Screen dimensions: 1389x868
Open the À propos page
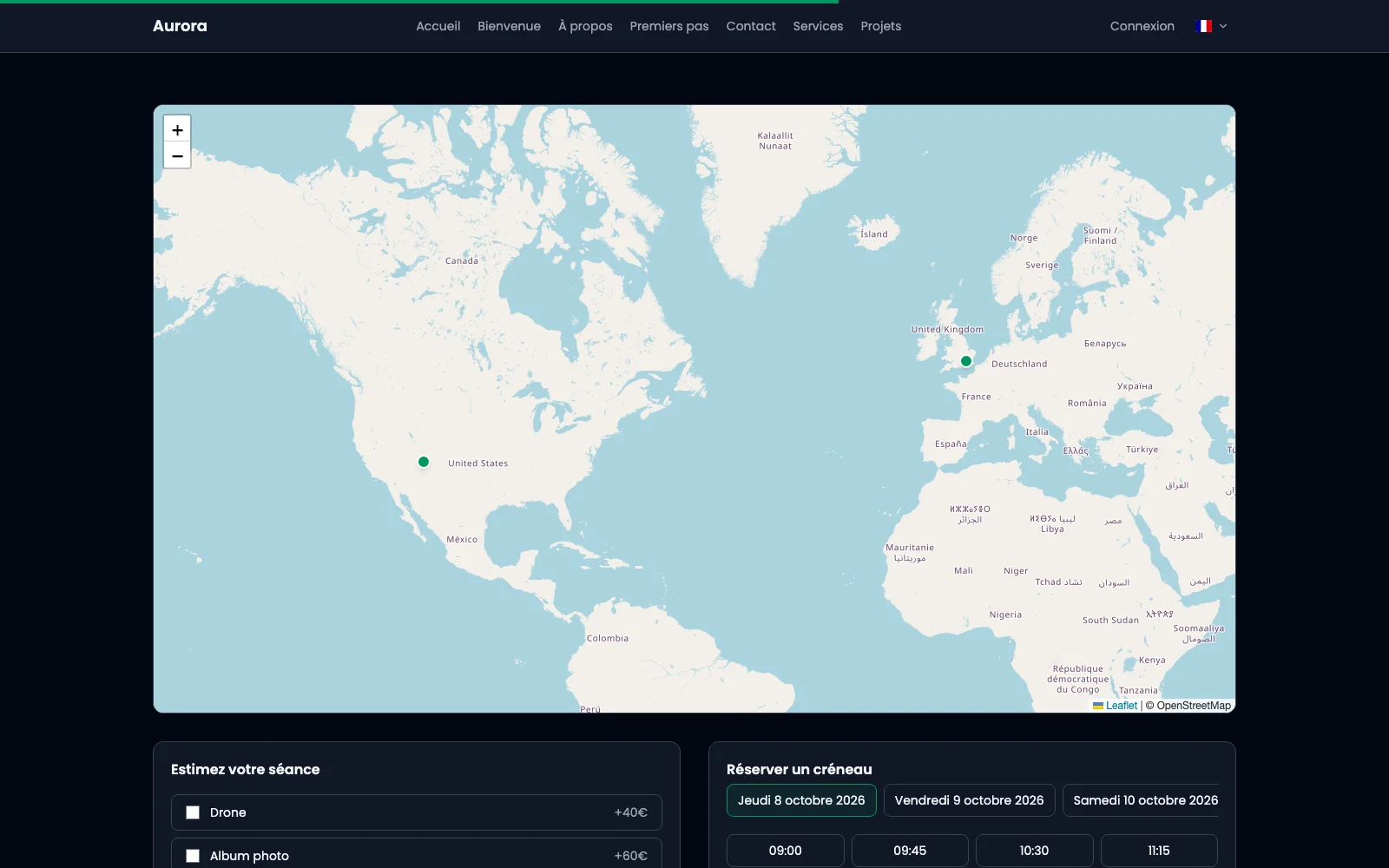tap(585, 26)
